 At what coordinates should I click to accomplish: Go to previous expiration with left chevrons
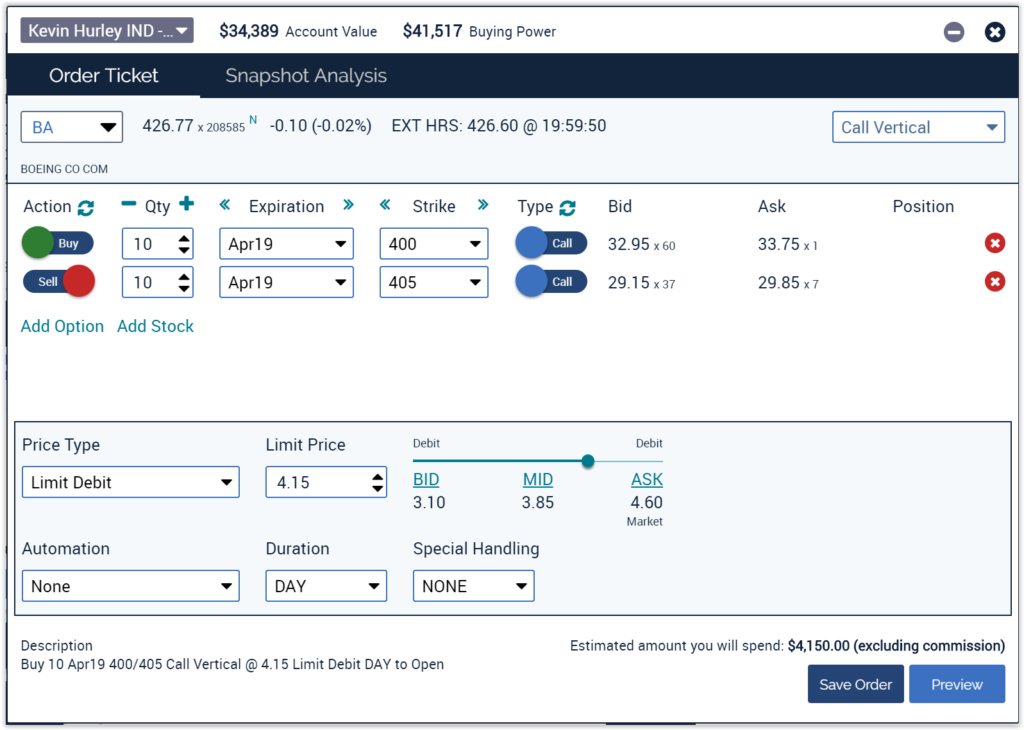pos(225,205)
